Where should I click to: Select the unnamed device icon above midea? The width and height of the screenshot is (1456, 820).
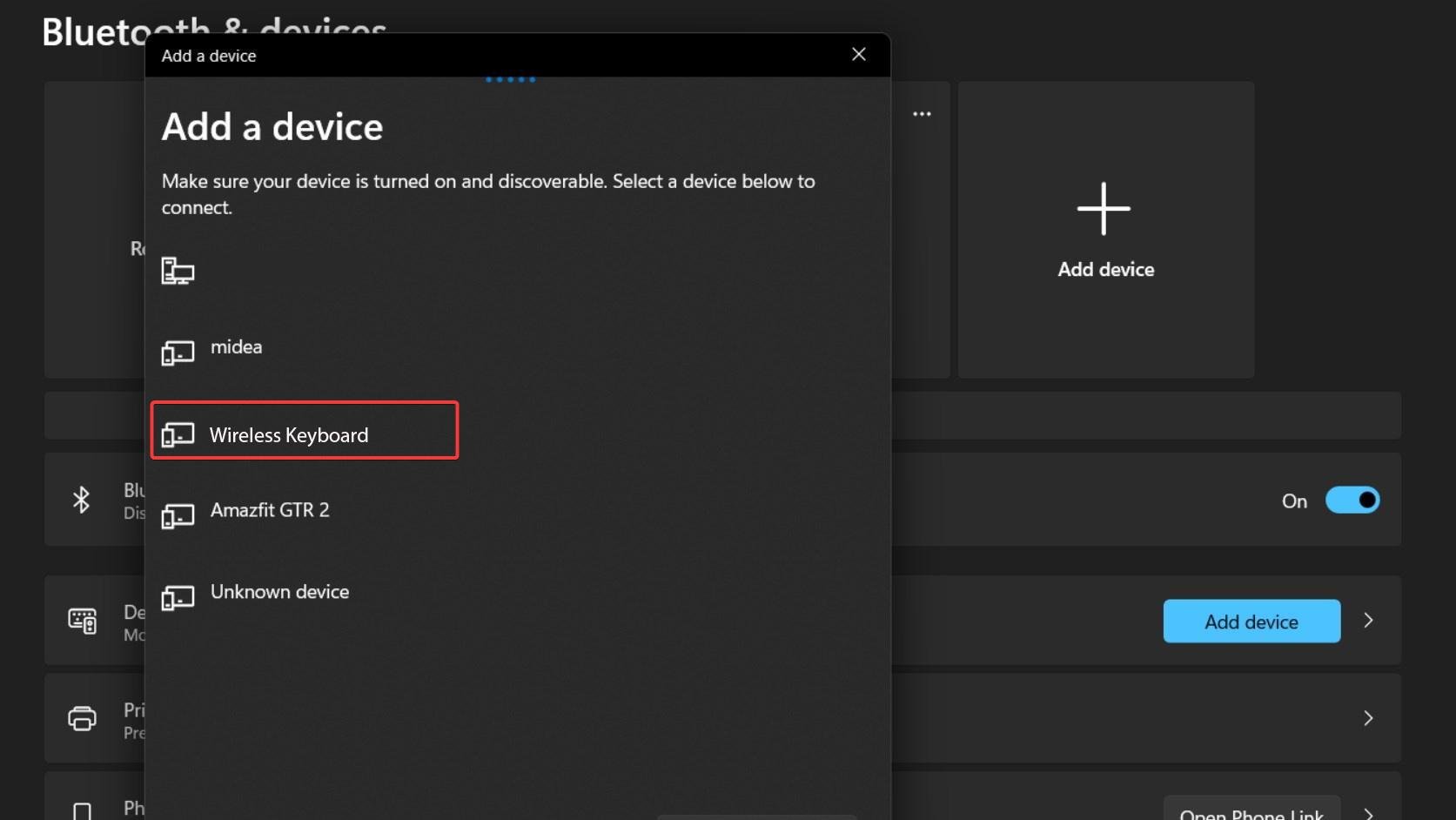pyautogui.click(x=178, y=272)
